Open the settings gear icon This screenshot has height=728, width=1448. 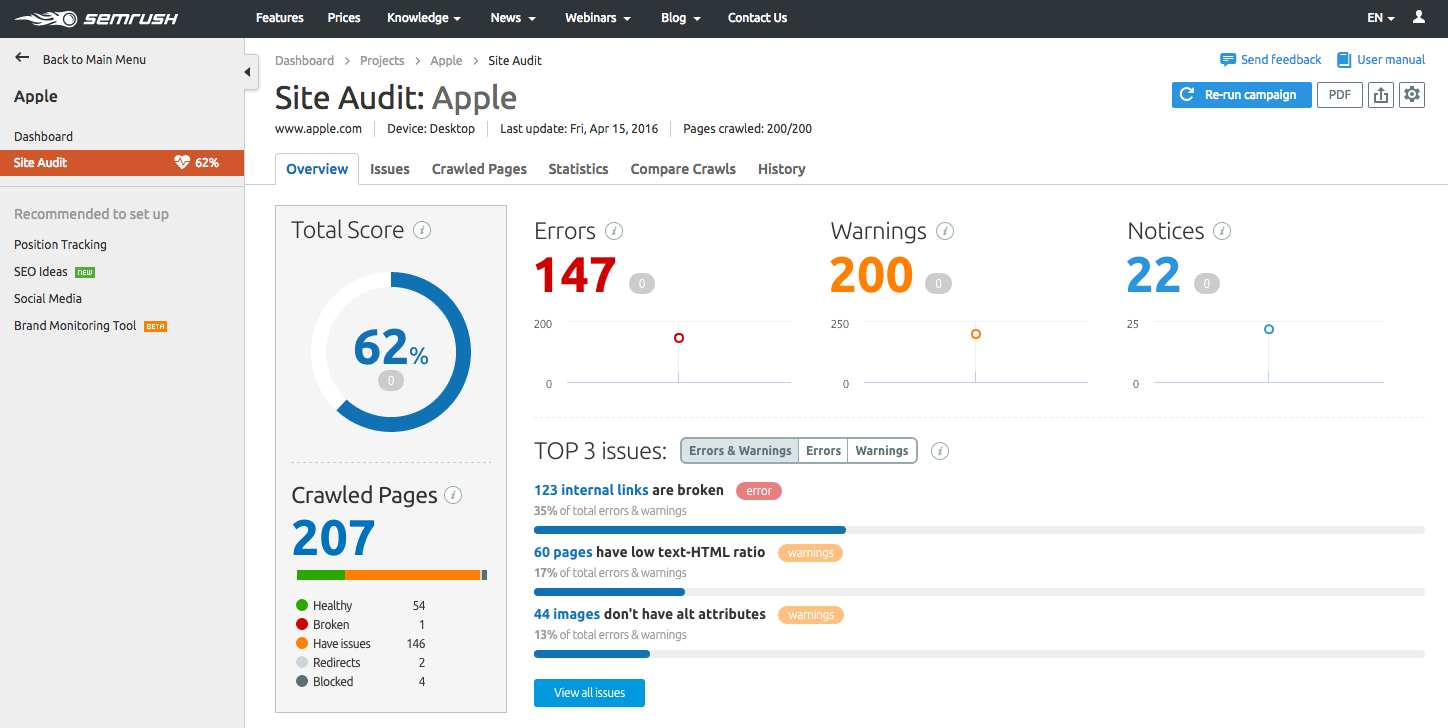pos(1412,95)
